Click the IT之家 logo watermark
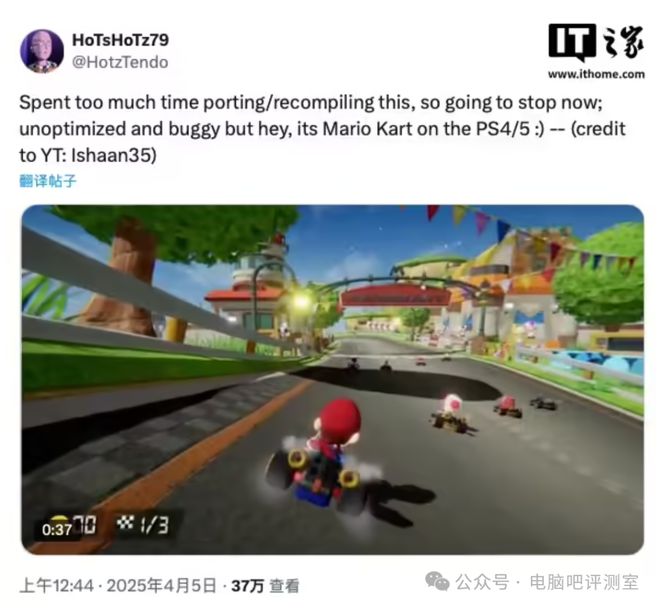 (x=596, y=43)
